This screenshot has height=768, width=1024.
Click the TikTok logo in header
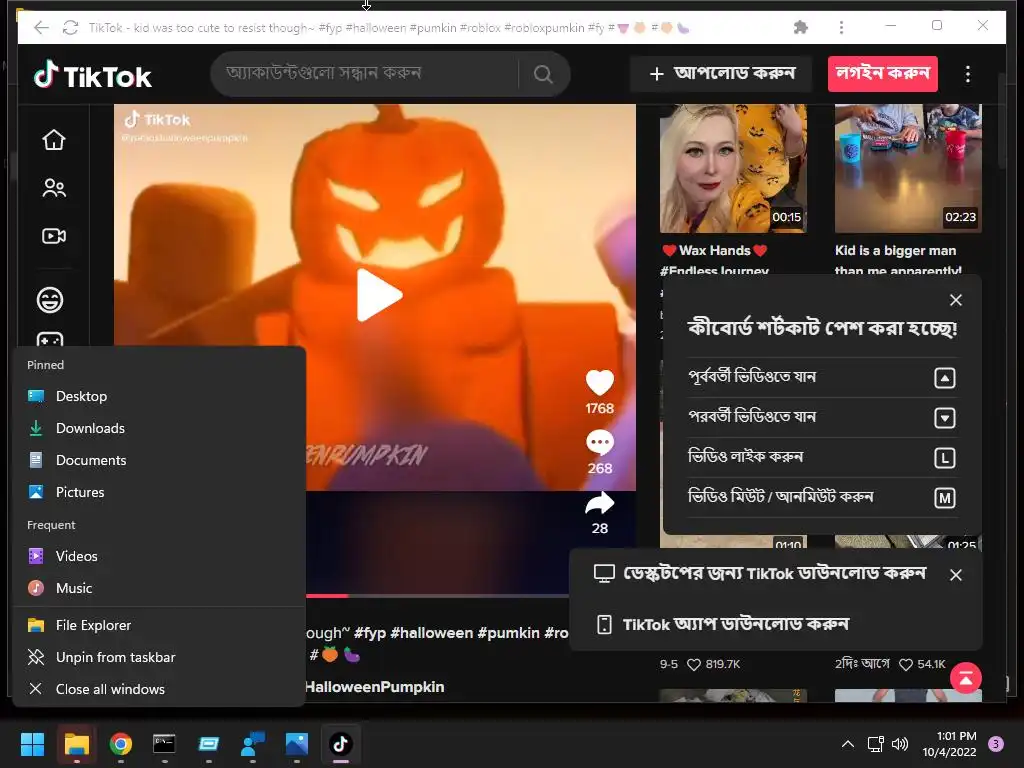pyautogui.click(x=92, y=76)
